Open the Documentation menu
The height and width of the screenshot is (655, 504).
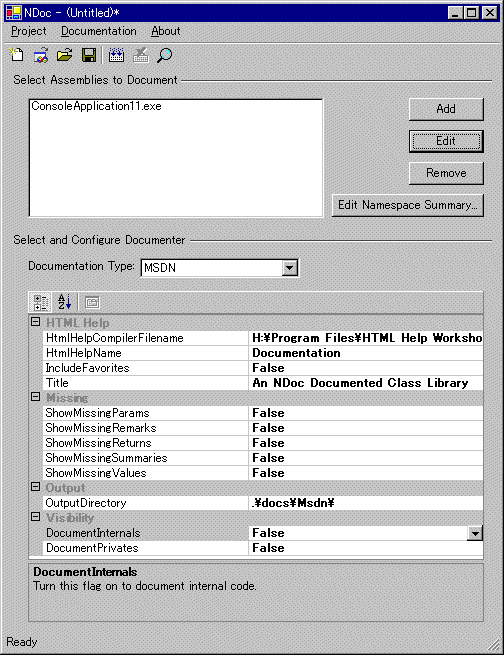pos(99,31)
